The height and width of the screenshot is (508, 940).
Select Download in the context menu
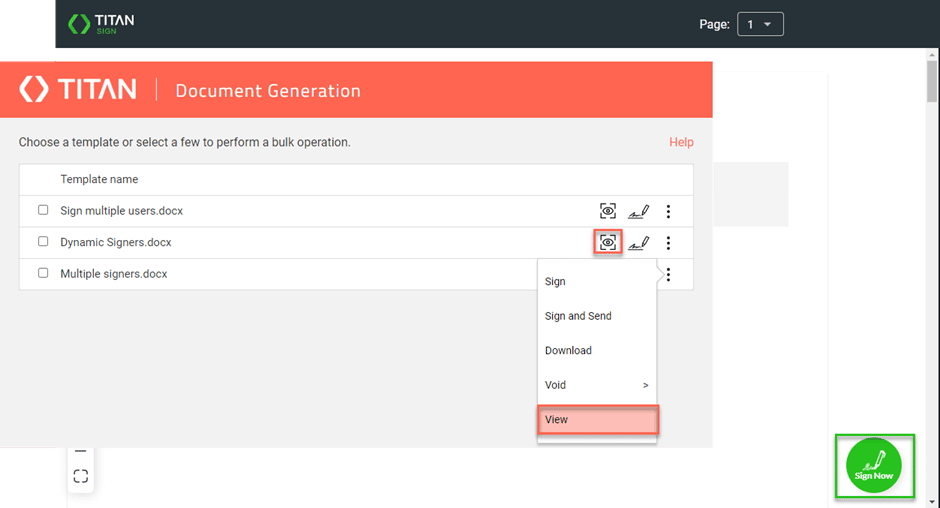[x=568, y=351]
